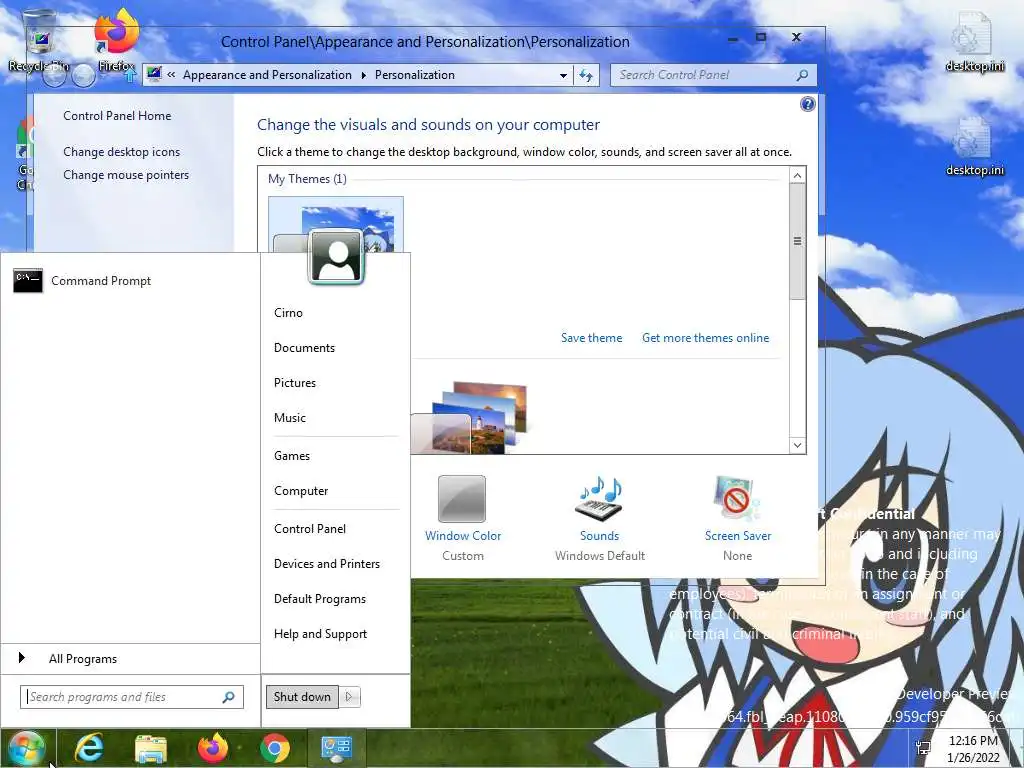Open Documents from Start menu

pyautogui.click(x=304, y=348)
